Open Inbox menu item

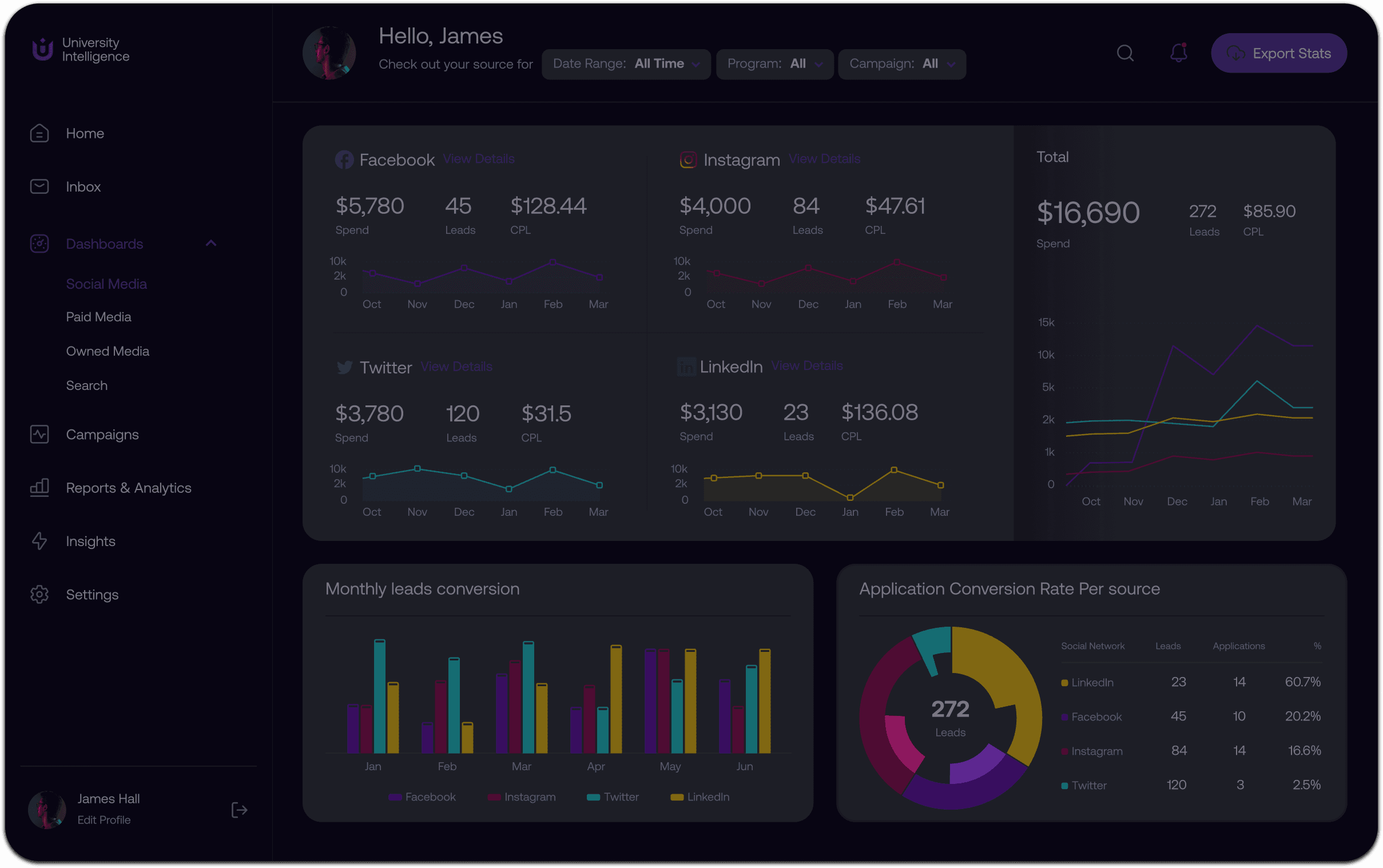click(x=83, y=186)
